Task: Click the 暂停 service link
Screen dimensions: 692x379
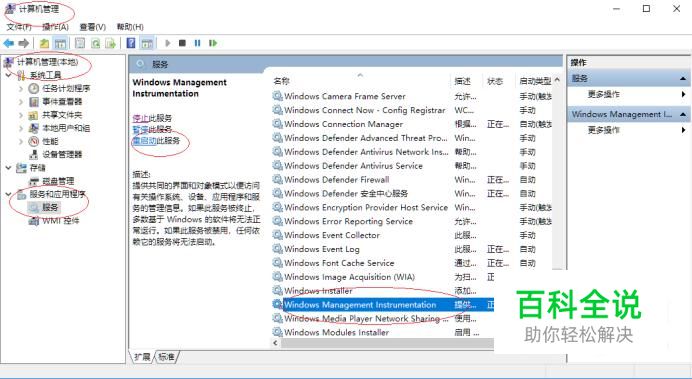Action: [140, 129]
